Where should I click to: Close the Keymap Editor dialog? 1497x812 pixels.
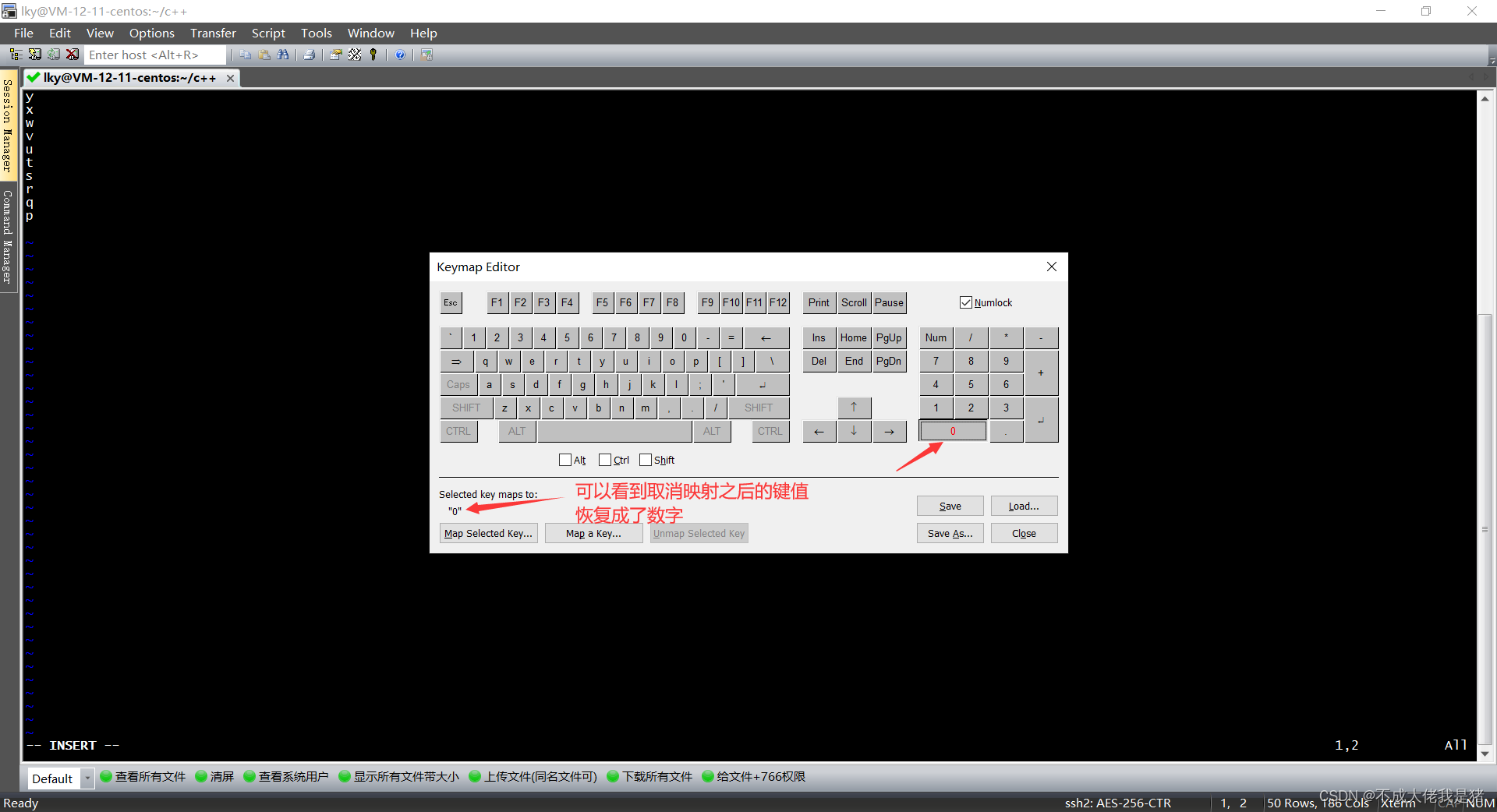tap(1051, 267)
